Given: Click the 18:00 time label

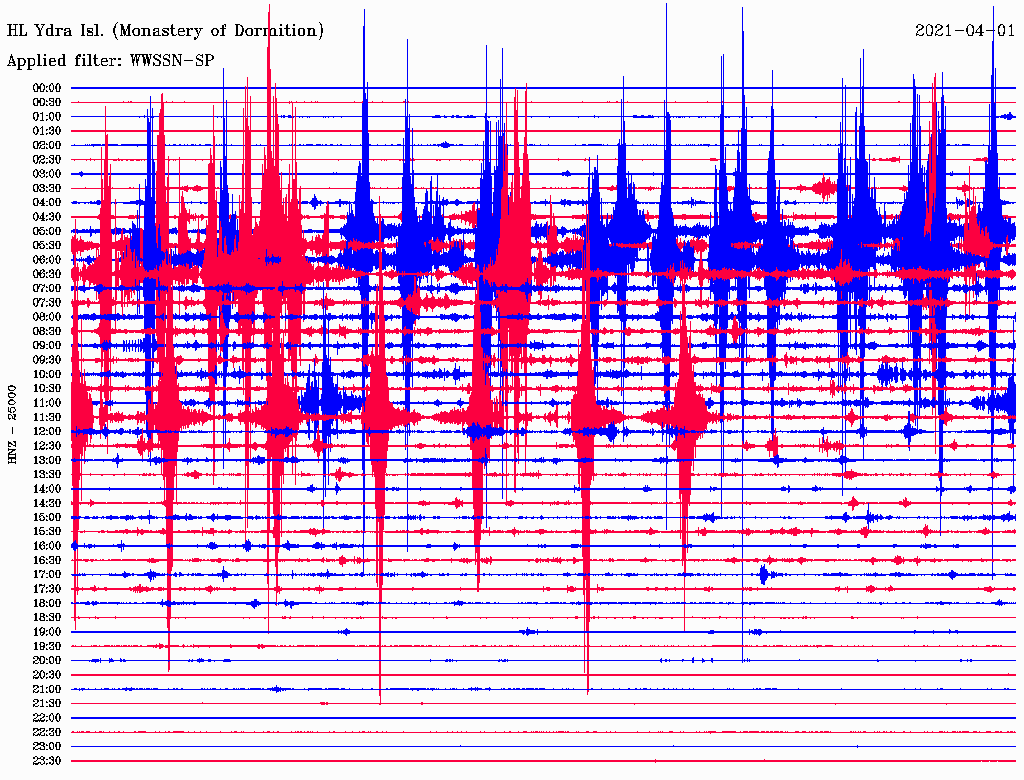Looking at the screenshot, I should 47,604.
